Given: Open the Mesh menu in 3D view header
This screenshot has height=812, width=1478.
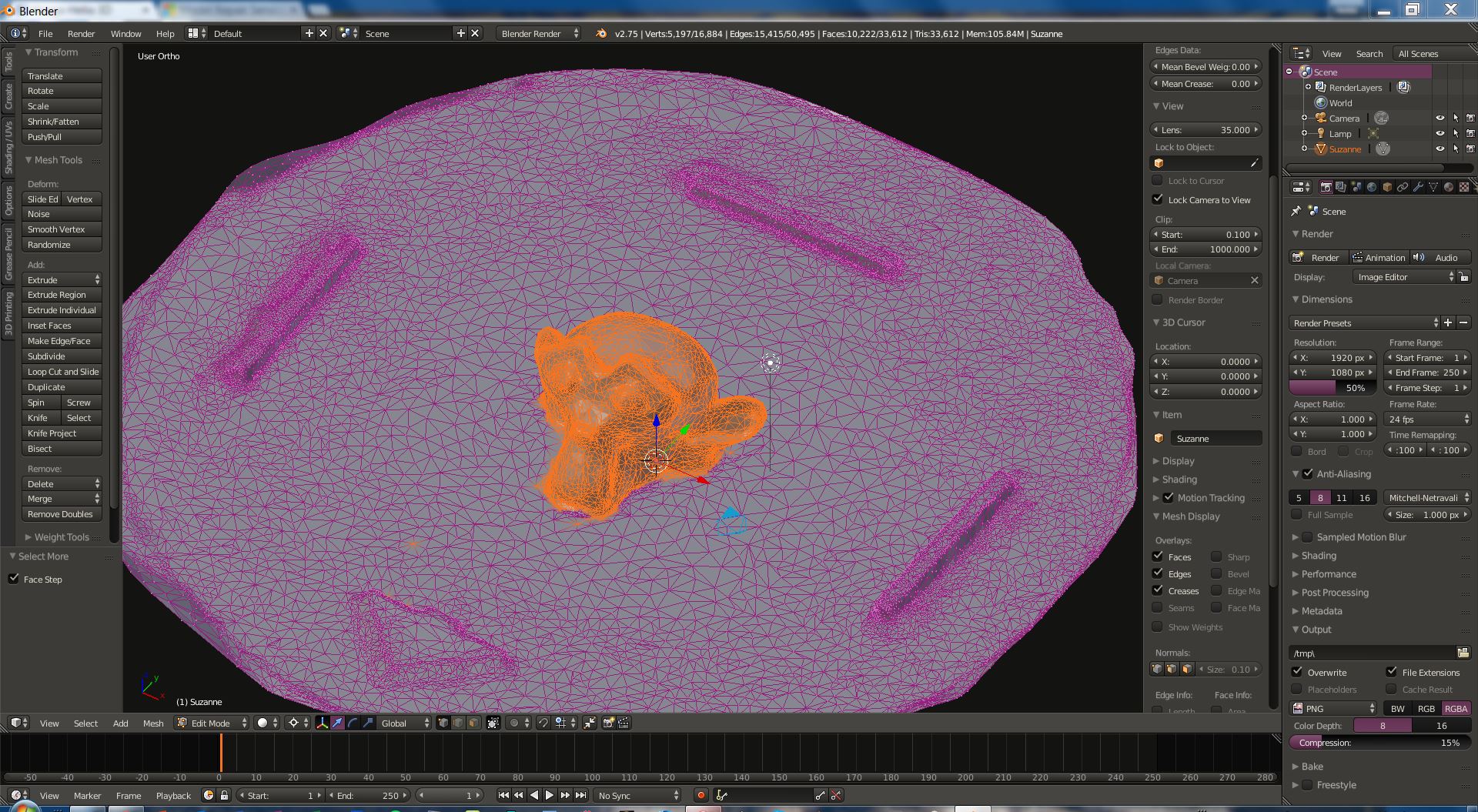Looking at the screenshot, I should click(153, 723).
